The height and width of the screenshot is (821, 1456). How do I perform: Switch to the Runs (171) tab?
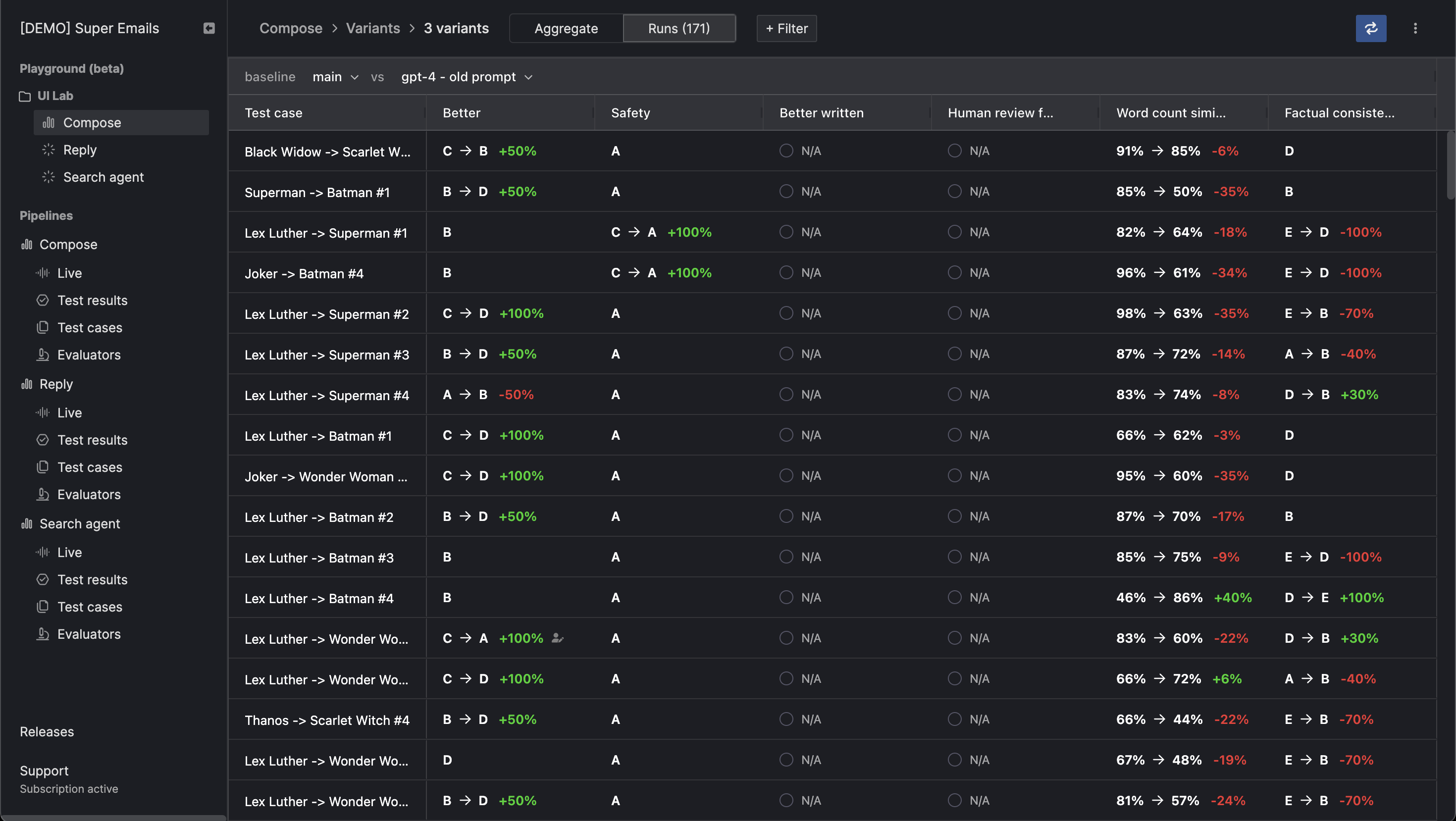[679, 28]
